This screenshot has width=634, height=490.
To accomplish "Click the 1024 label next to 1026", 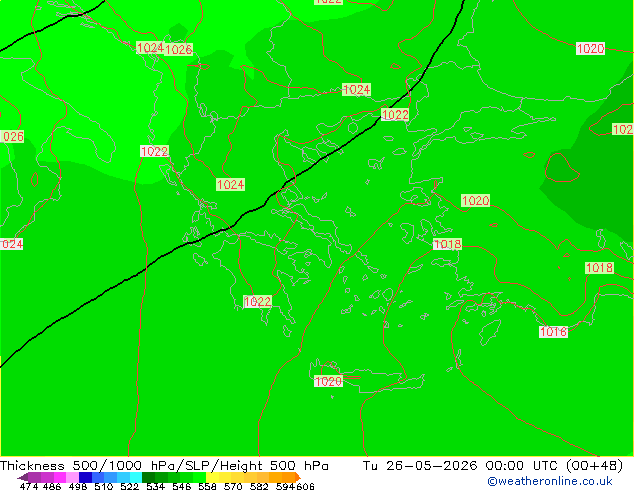I will (x=150, y=48).
